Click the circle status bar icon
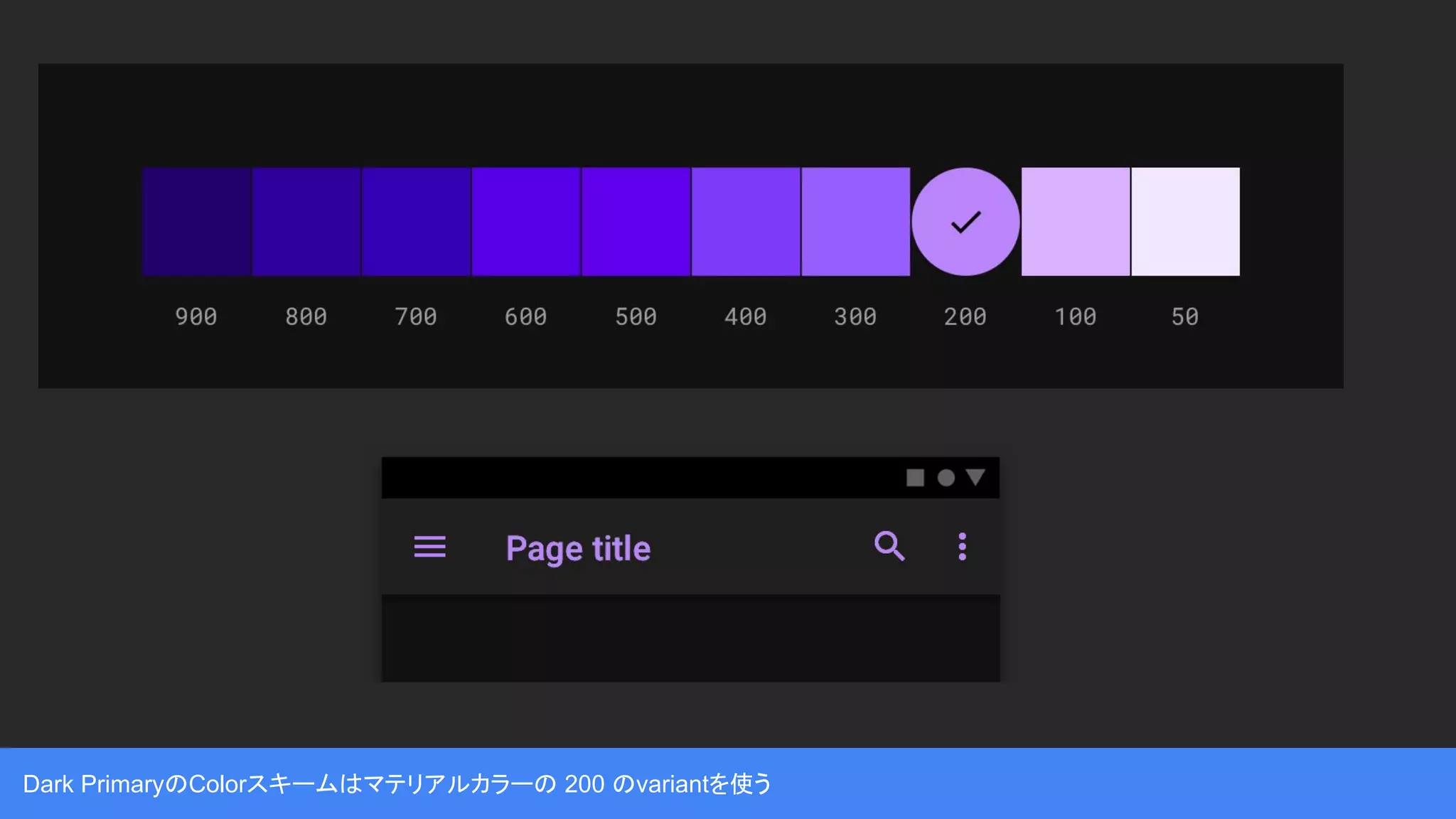Image resolution: width=1456 pixels, height=819 pixels. (946, 478)
